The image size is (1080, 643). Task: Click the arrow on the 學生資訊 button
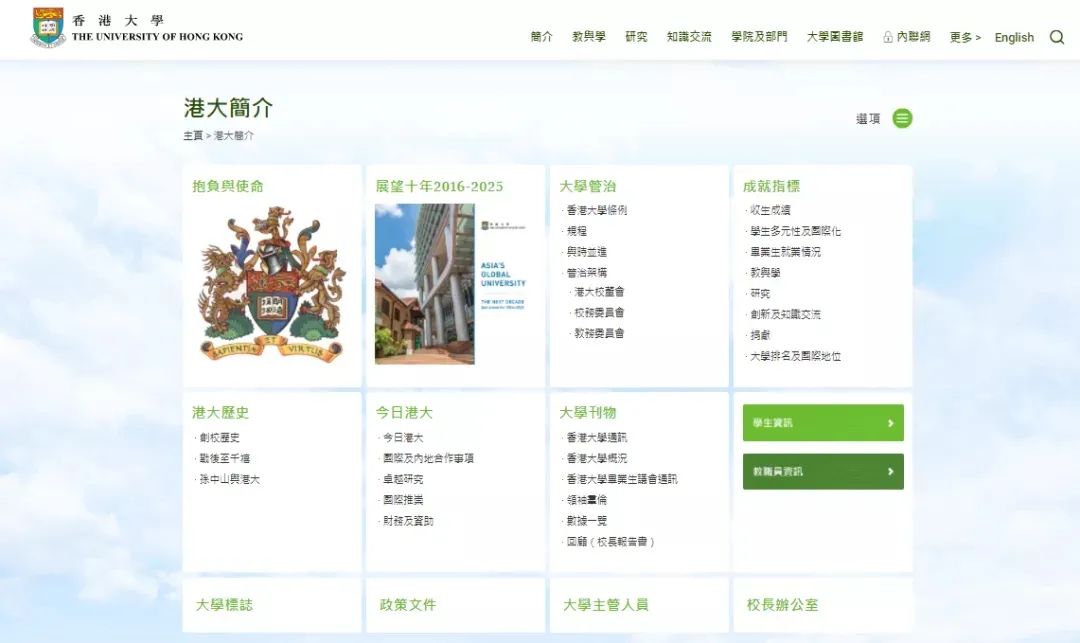[x=893, y=422]
